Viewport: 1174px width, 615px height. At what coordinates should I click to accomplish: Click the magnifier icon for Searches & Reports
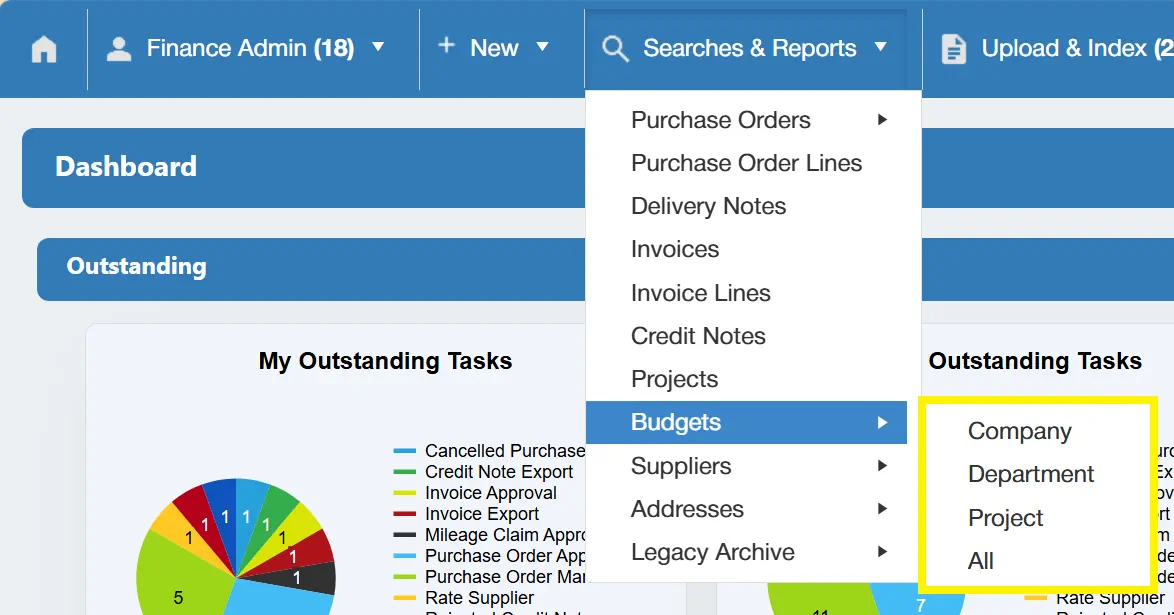pyautogui.click(x=615, y=49)
